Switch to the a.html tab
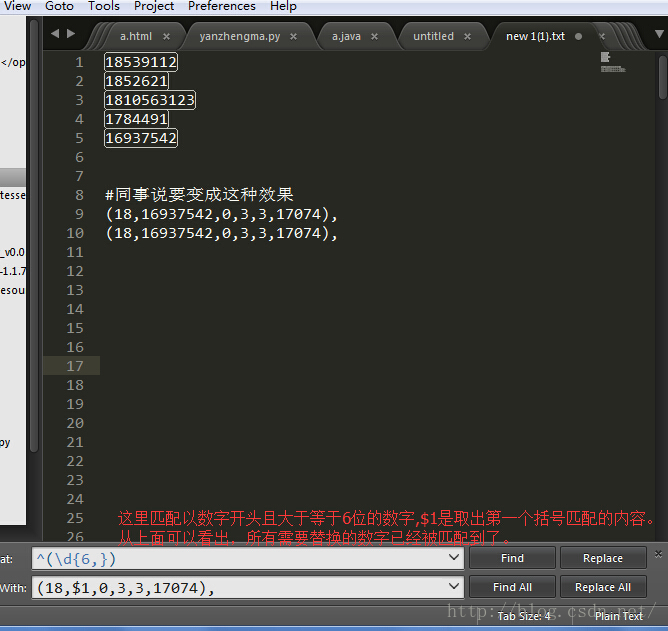The image size is (668, 631). pyautogui.click(x=135, y=37)
